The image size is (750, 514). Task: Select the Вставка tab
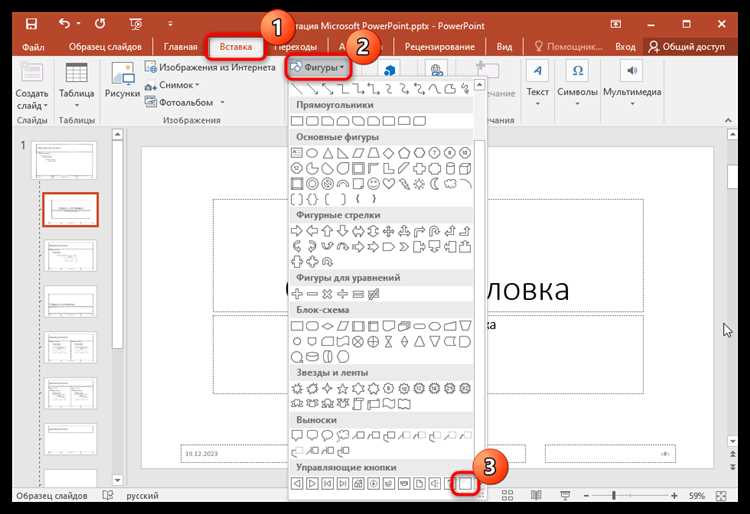click(x=235, y=47)
